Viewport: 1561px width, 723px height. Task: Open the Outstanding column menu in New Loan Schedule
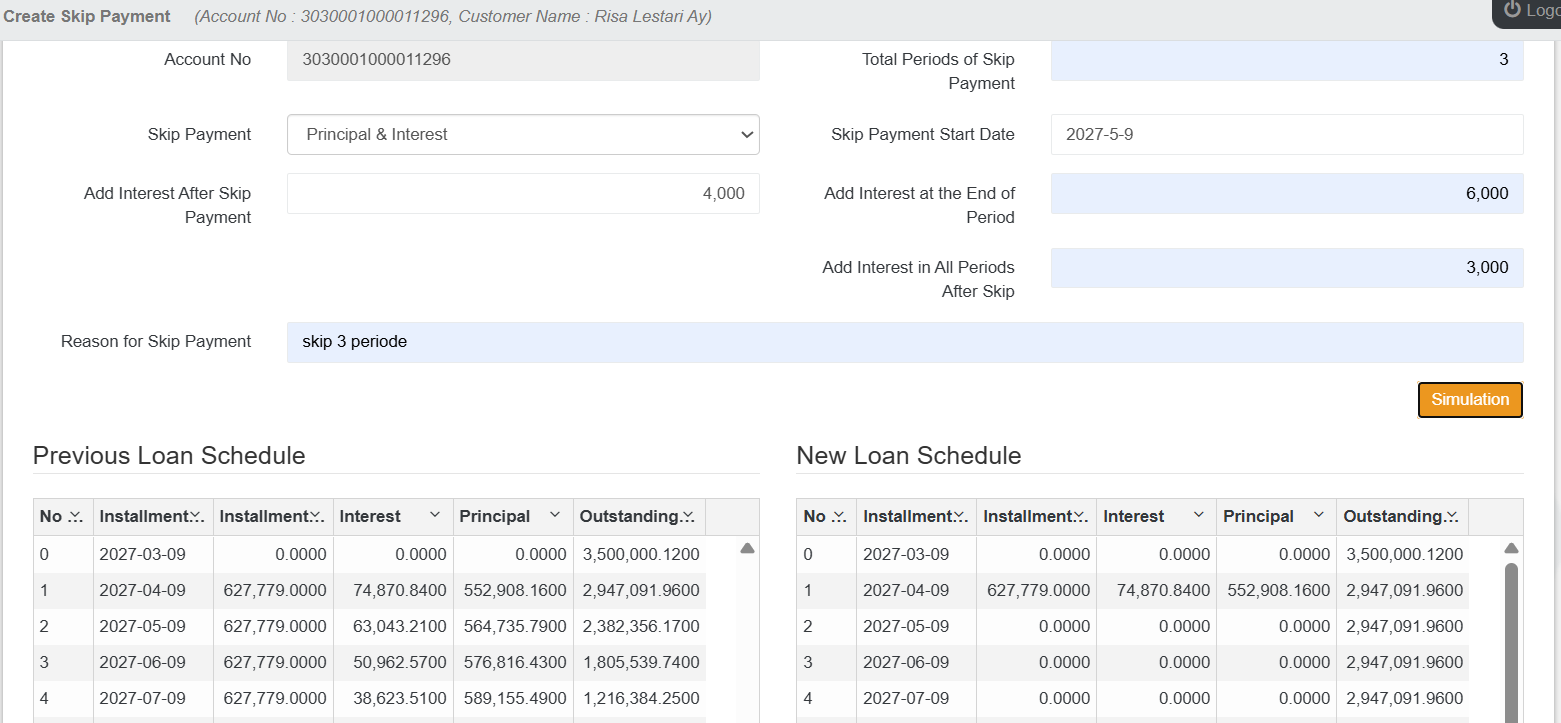1452,516
